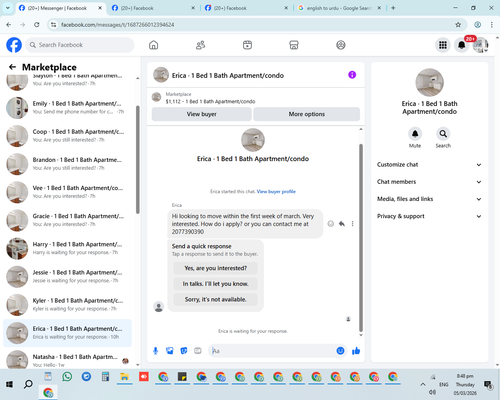
Task: Switch to Messenger | Facebook tab
Action: (61, 8)
